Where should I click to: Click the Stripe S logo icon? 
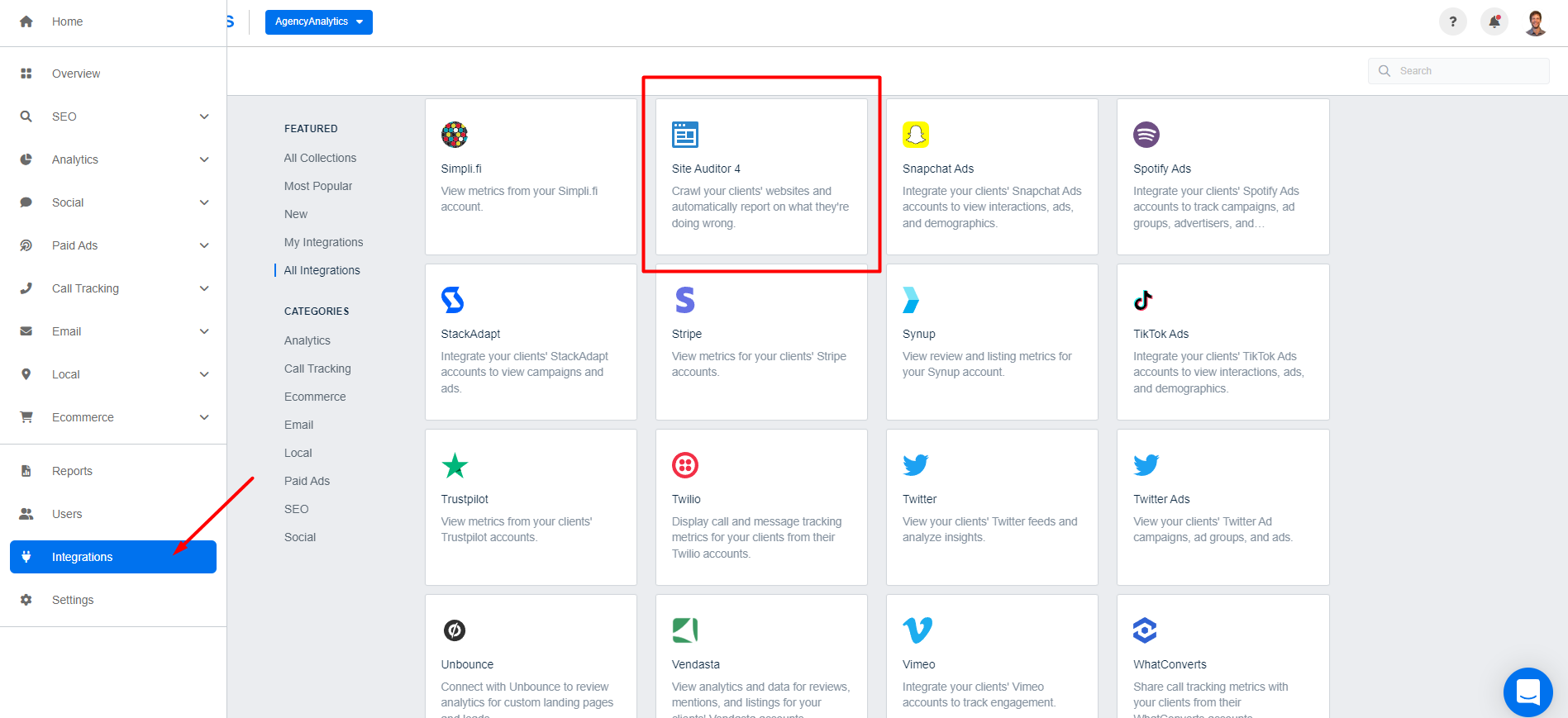pos(685,300)
